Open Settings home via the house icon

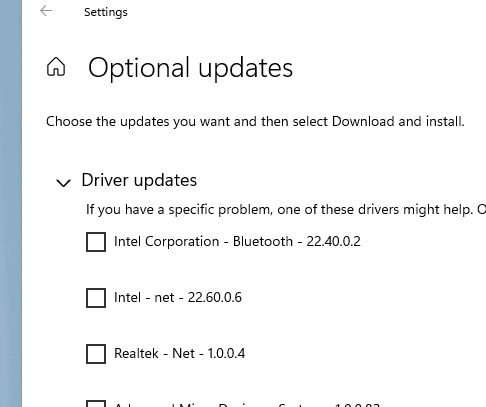pos(56,67)
